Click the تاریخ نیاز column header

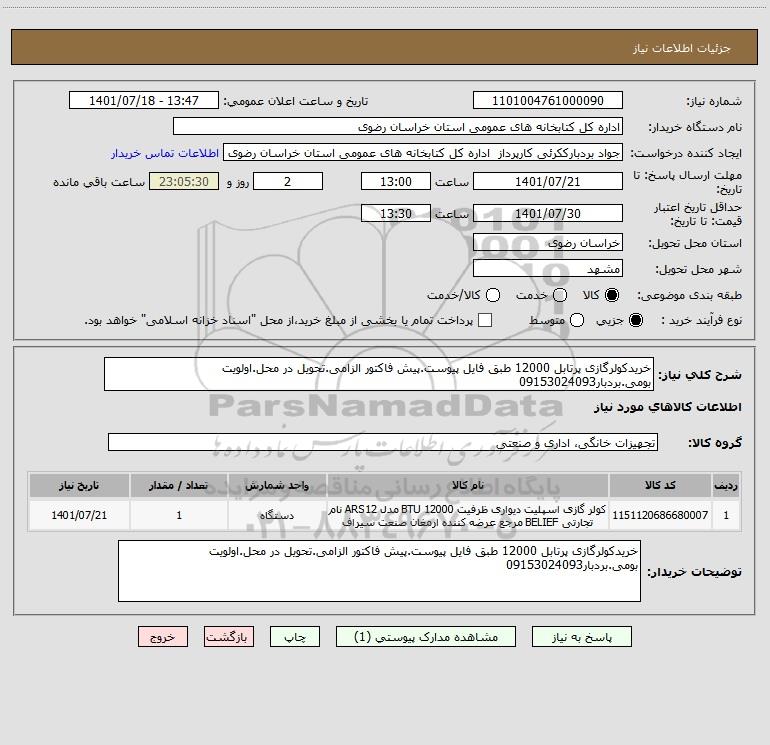(79, 485)
